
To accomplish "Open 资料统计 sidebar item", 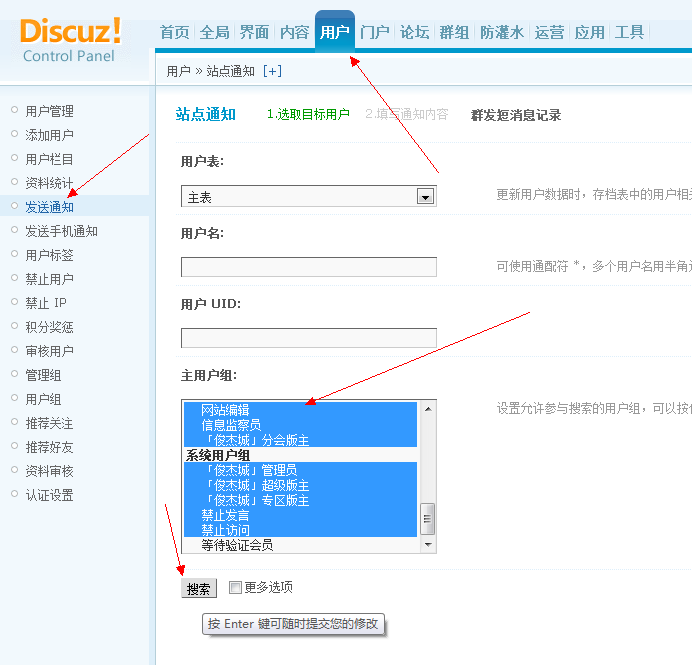I will tap(49, 183).
